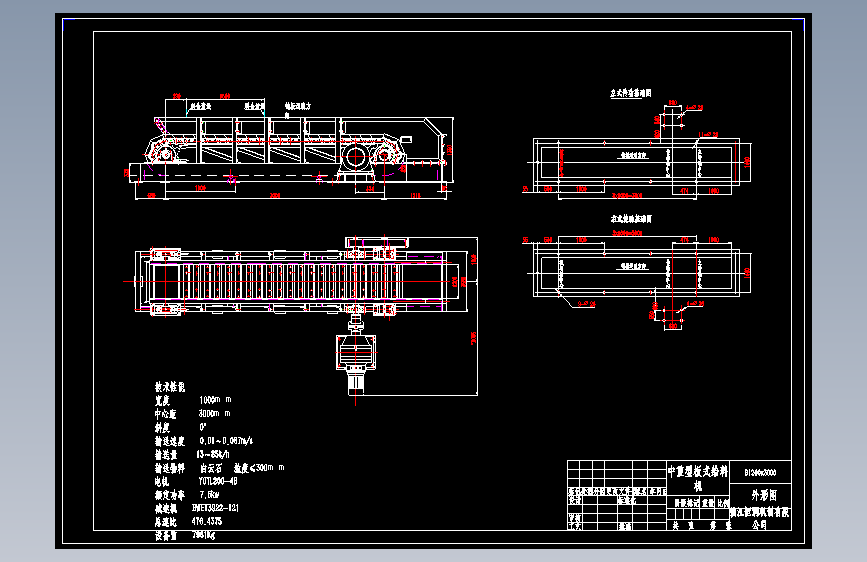This screenshot has width=867, height=562.
Task: Select the 宽度 width specification row
Action: click(x=193, y=400)
